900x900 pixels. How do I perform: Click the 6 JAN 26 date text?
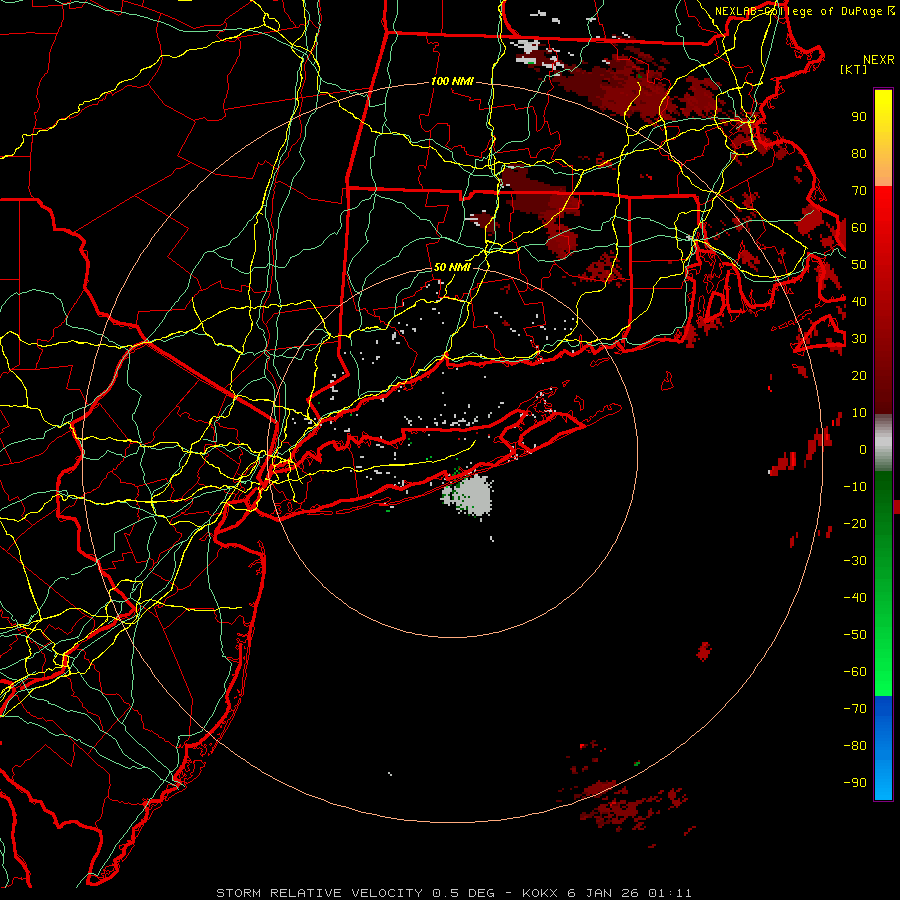603,893
